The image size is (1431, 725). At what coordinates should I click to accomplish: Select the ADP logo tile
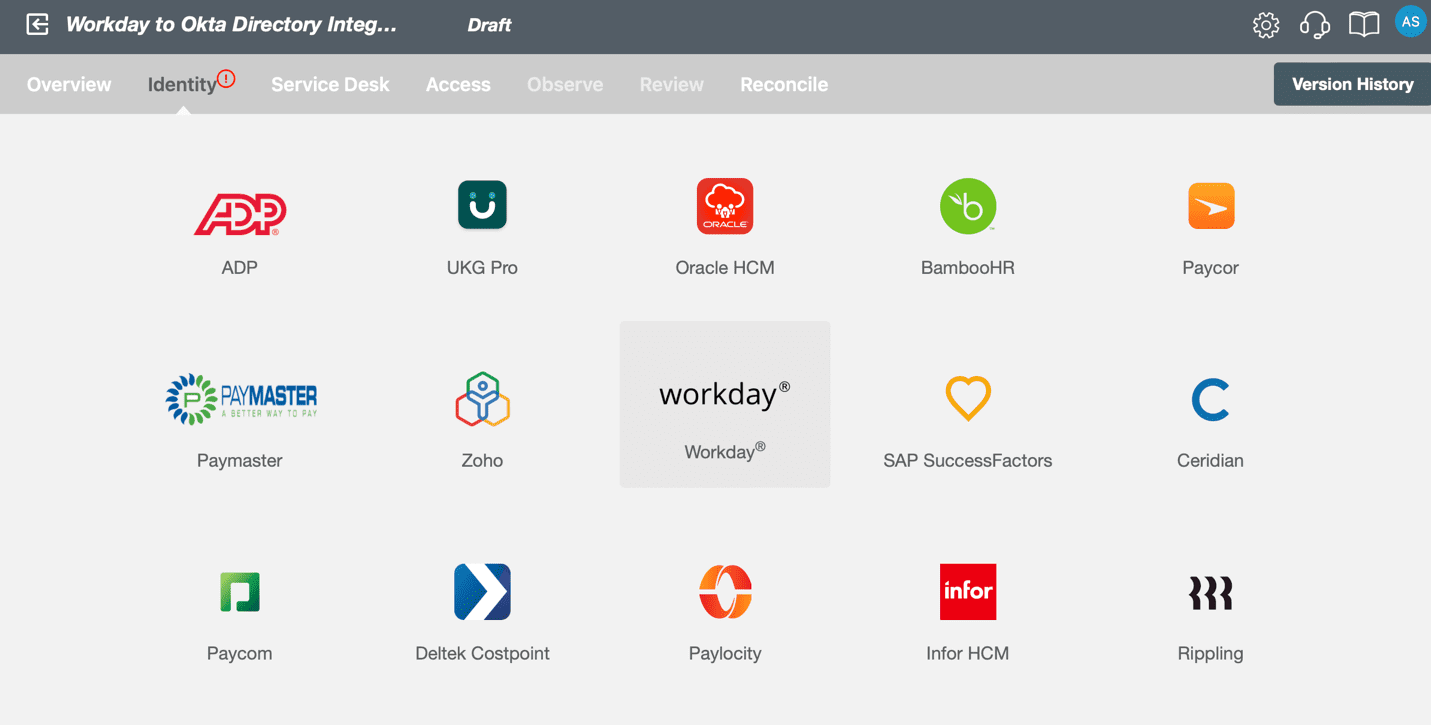click(240, 213)
